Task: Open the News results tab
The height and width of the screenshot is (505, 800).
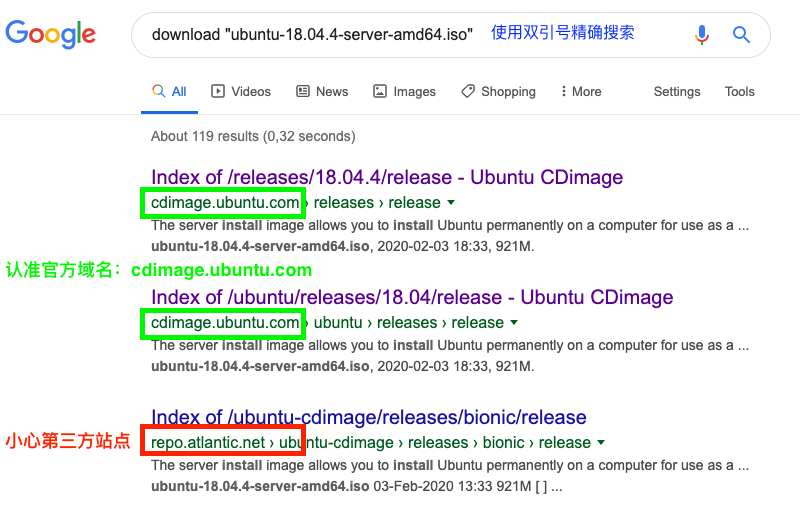Action: 322,91
